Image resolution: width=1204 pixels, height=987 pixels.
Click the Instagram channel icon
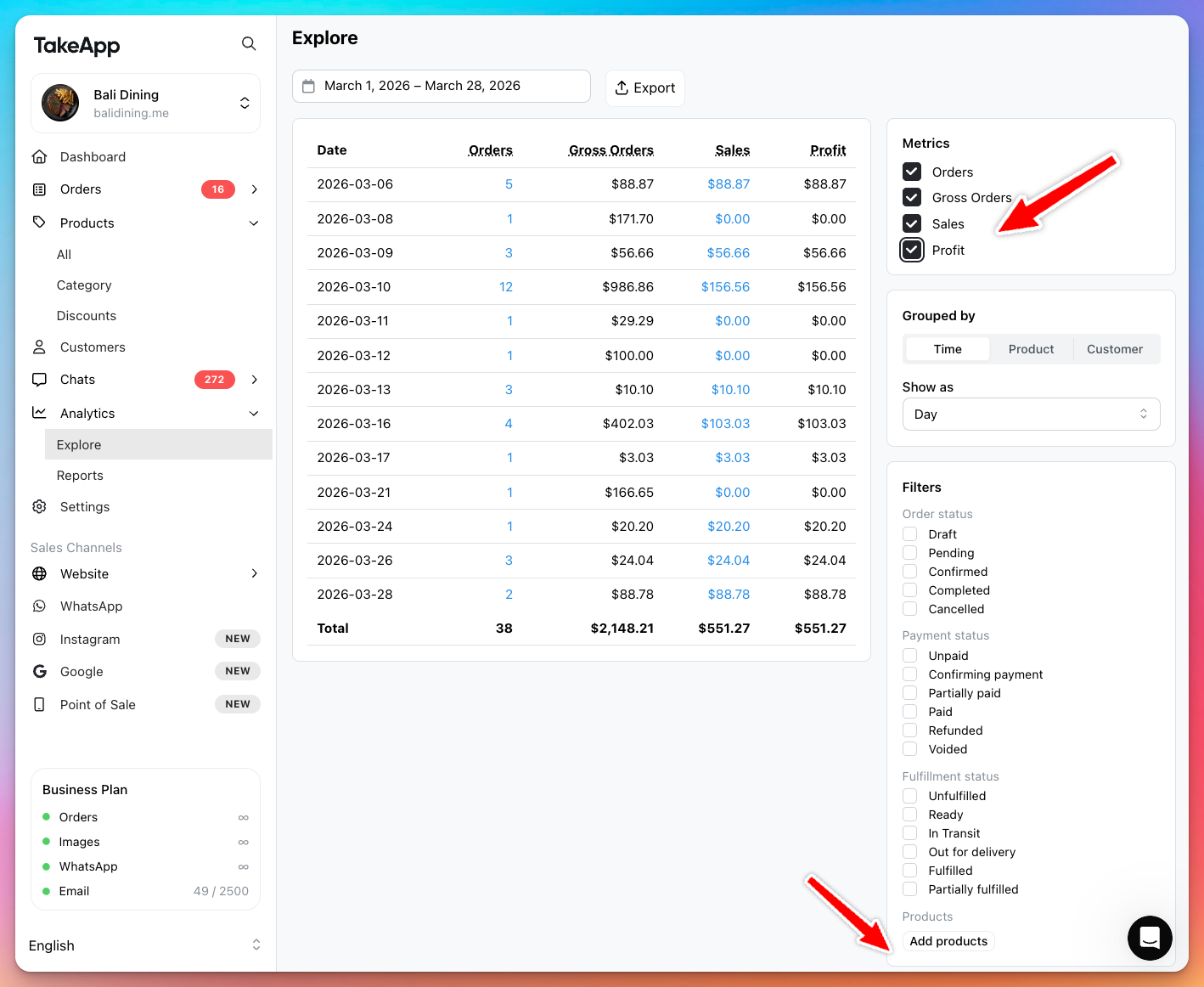point(39,640)
